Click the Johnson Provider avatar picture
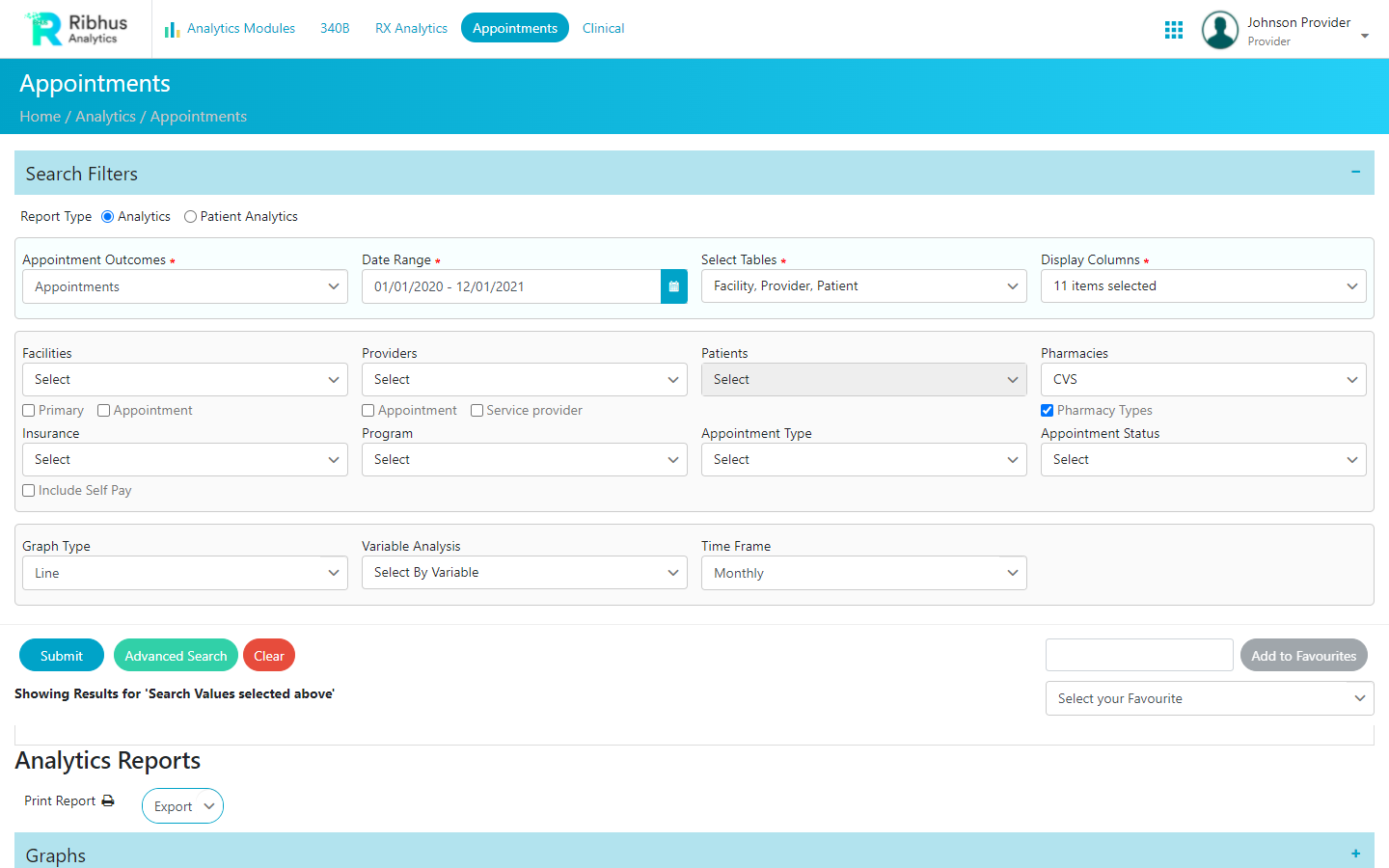 pos(1219,29)
